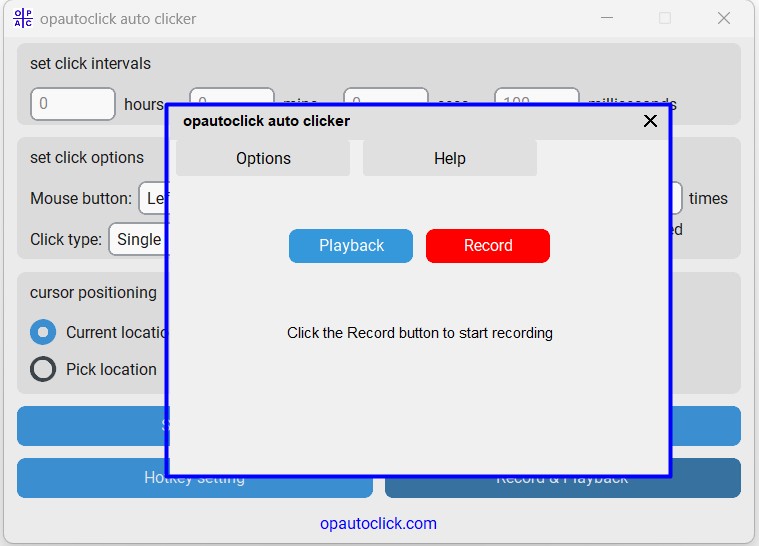This screenshot has height=546, width=759.
Task: Close the main opautoclick window
Action: click(x=724, y=18)
